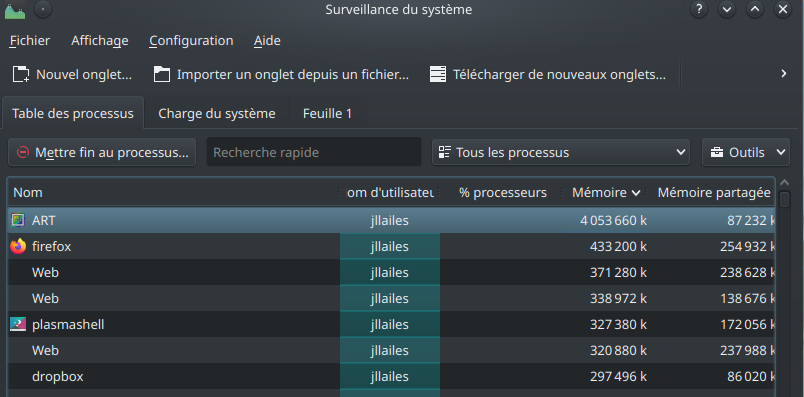
Task: Open the Affichage menu
Action: point(99,41)
